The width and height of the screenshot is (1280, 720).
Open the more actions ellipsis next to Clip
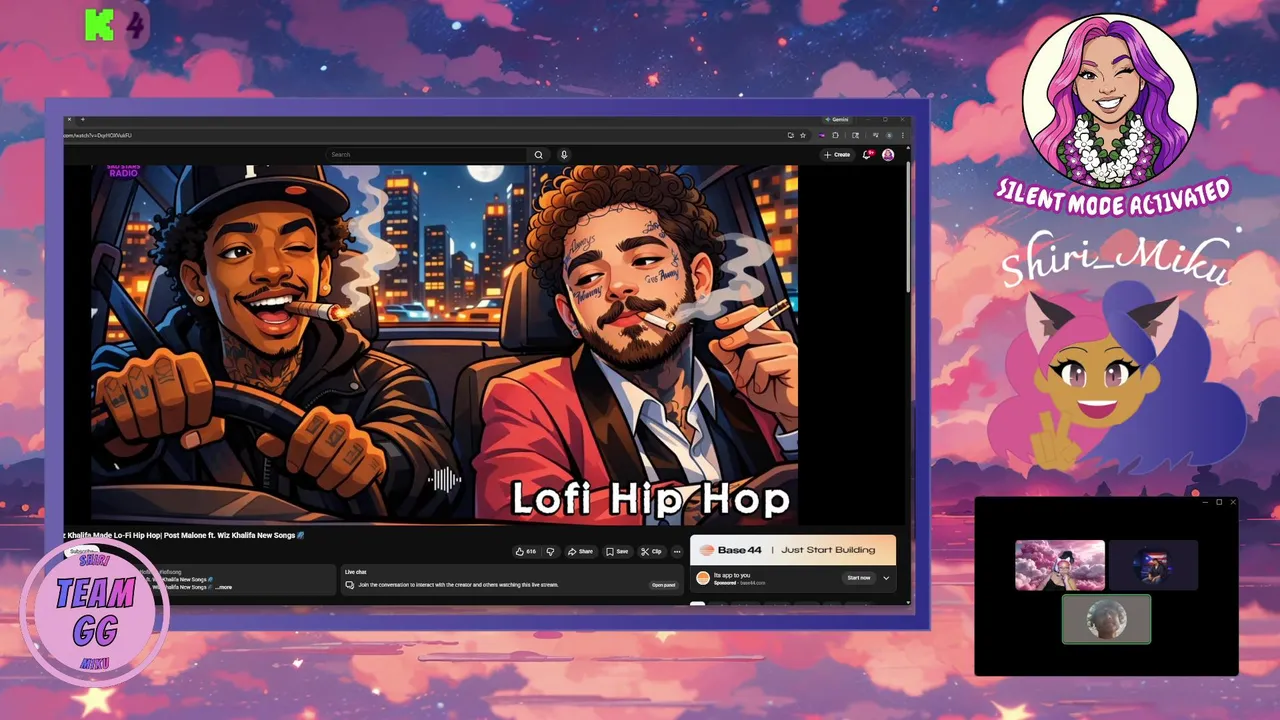click(677, 551)
